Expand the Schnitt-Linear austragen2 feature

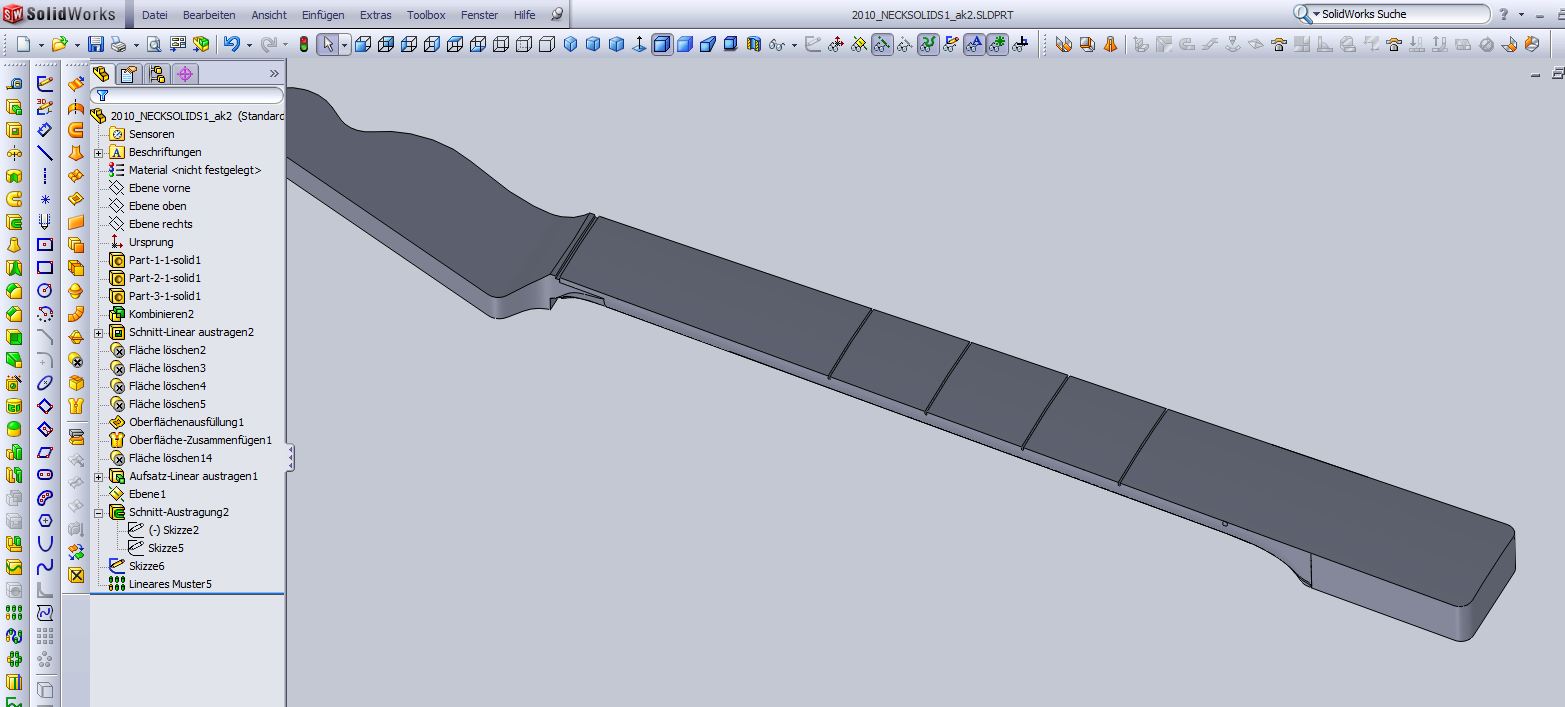(x=99, y=333)
